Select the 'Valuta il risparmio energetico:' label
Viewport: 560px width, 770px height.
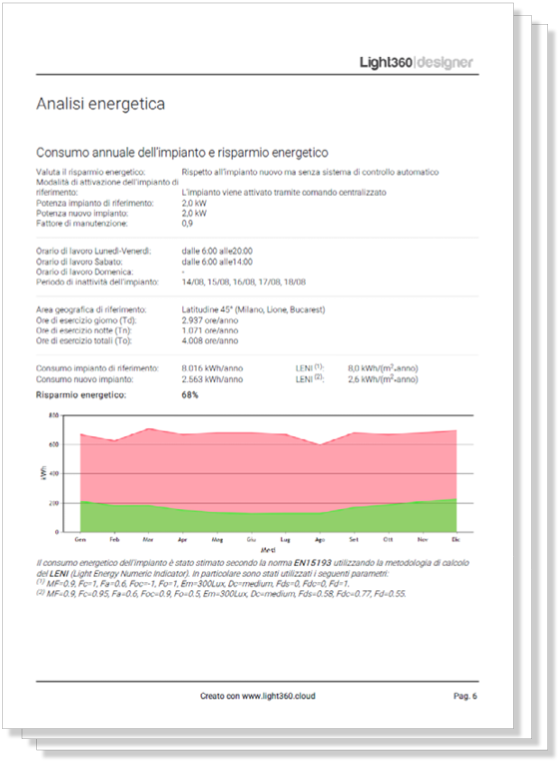[90, 172]
